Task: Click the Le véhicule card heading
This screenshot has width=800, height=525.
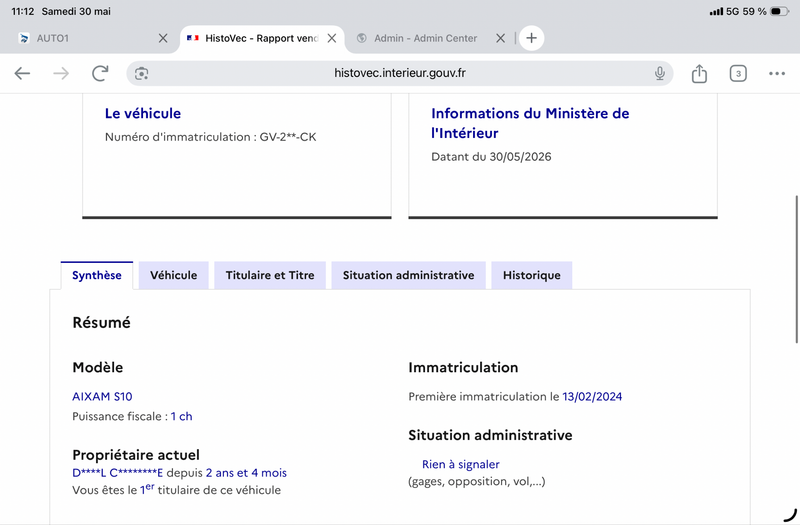Action: point(143,113)
